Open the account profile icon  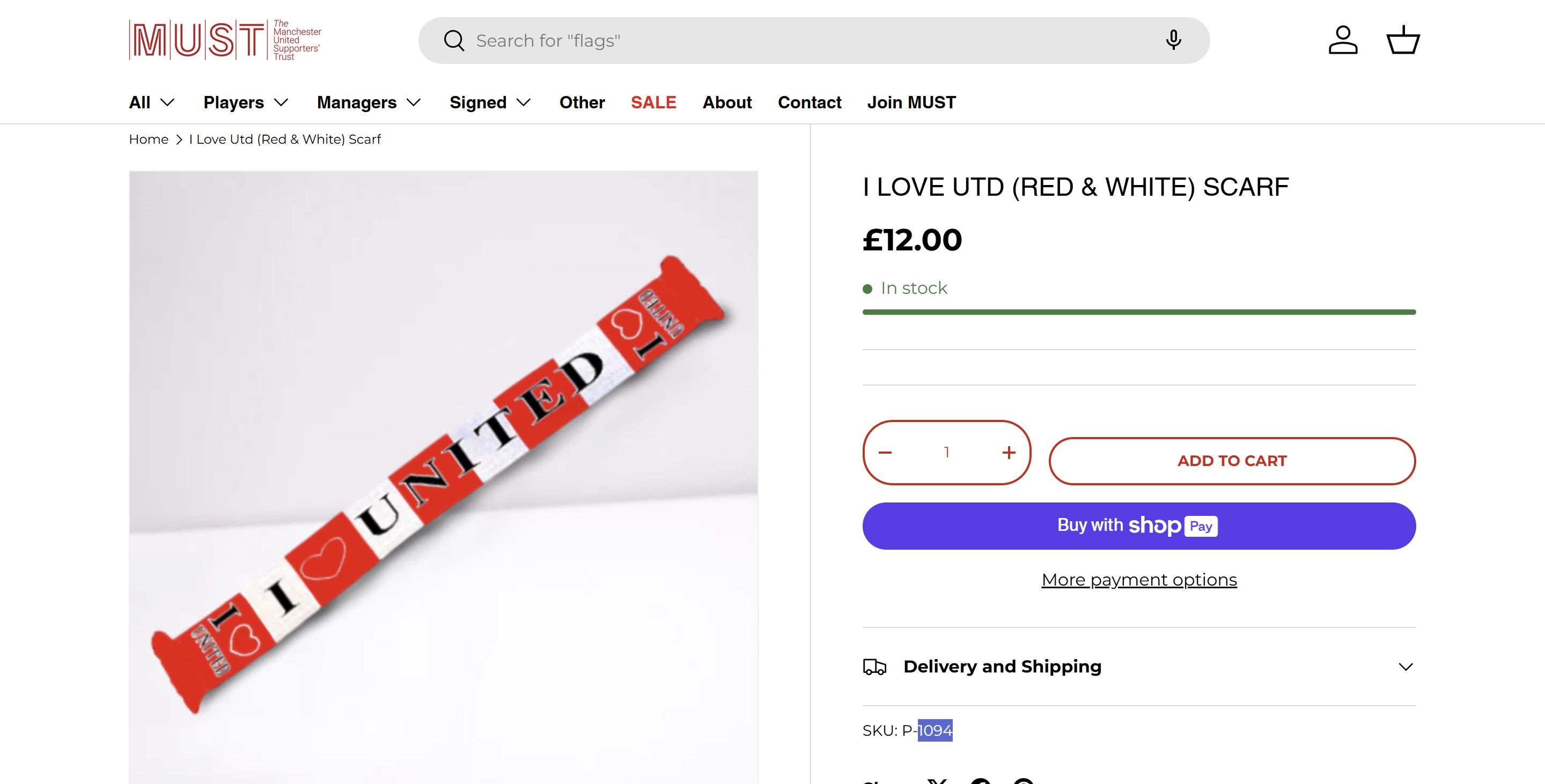click(1343, 40)
